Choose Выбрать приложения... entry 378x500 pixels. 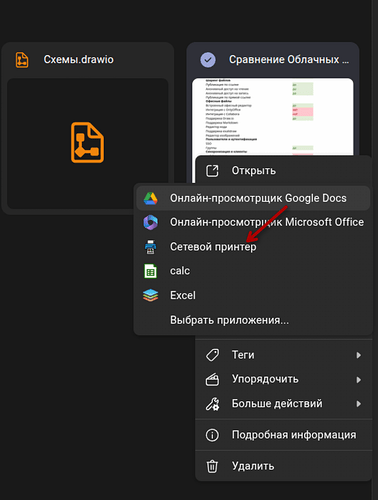point(253,320)
